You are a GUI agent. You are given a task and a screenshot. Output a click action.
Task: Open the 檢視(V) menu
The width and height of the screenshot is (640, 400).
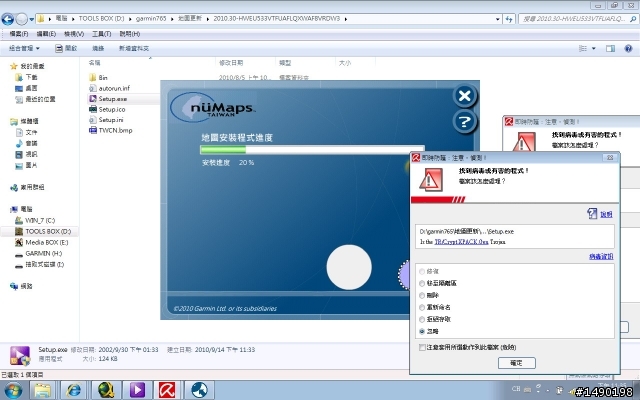[x=74, y=34]
